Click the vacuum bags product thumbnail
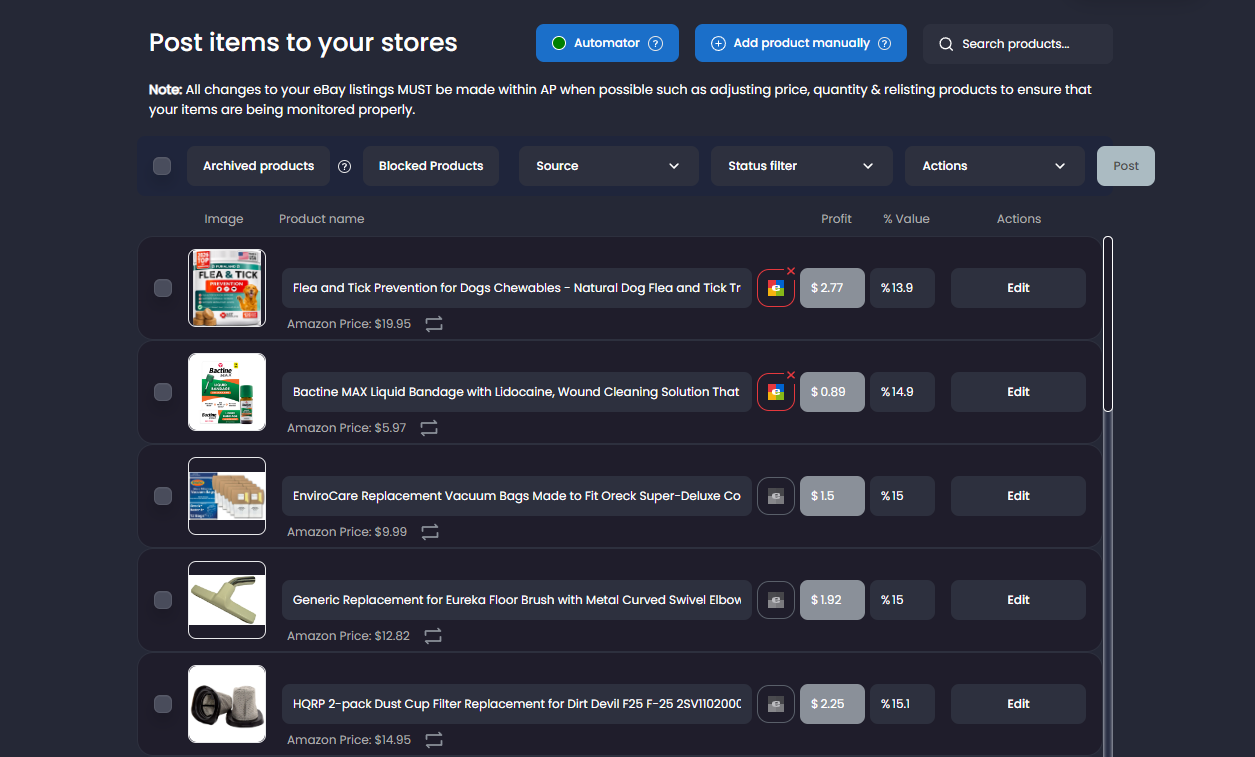This screenshot has width=1255, height=757. 227,496
